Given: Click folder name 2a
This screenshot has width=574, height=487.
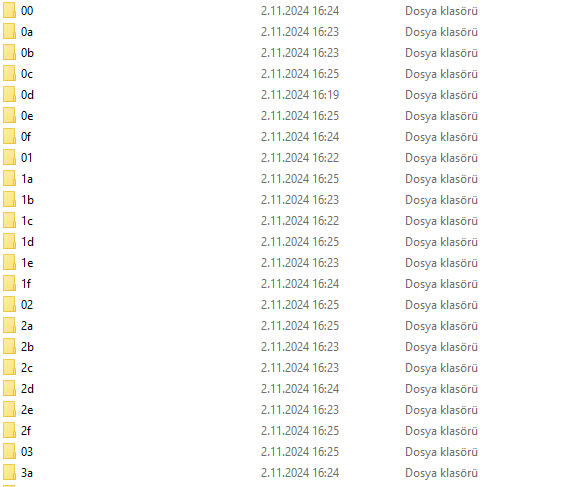Looking at the screenshot, I should [x=27, y=326].
